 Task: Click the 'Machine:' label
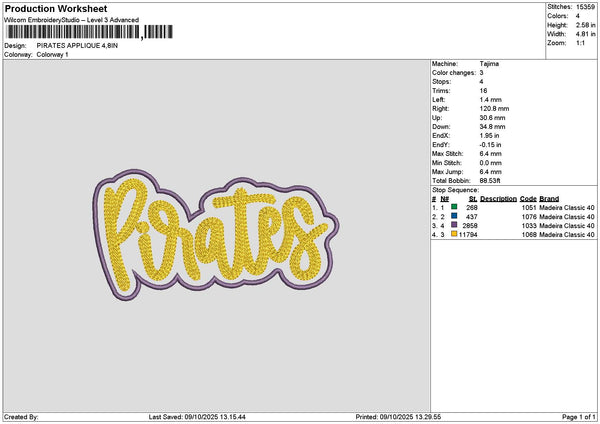click(445, 64)
